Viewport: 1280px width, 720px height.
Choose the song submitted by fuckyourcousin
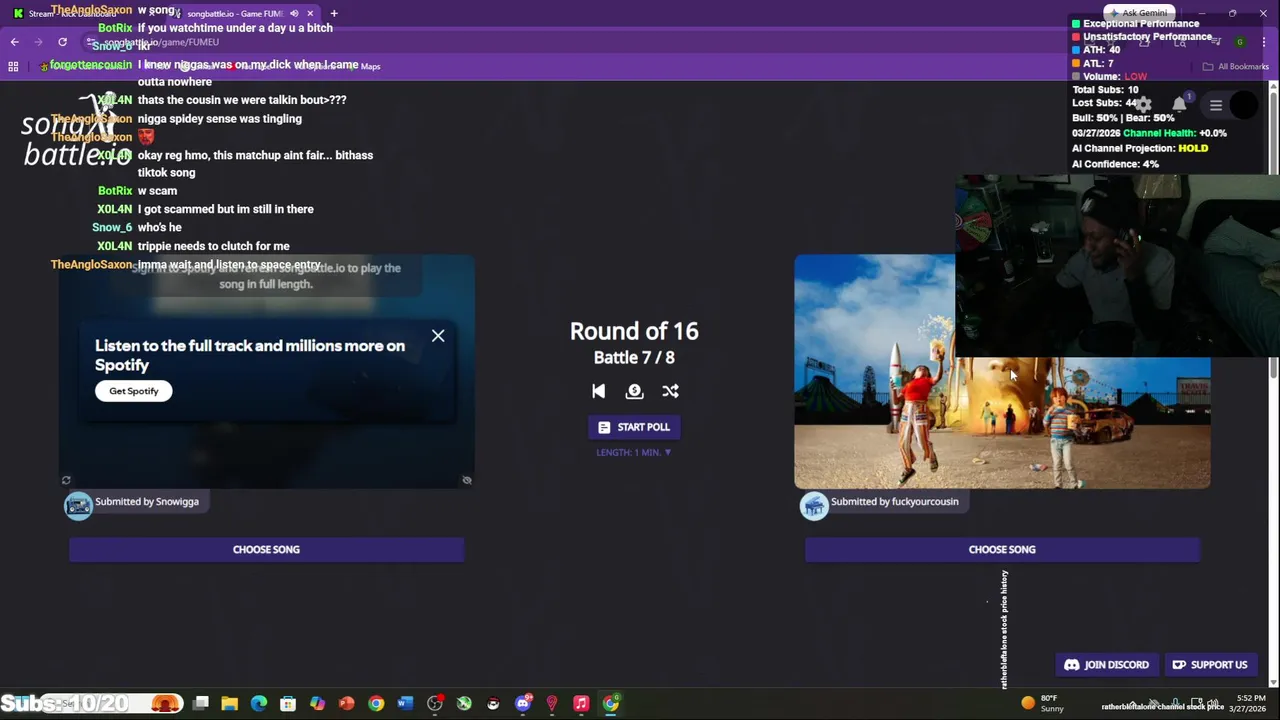click(x=1002, y=549)
